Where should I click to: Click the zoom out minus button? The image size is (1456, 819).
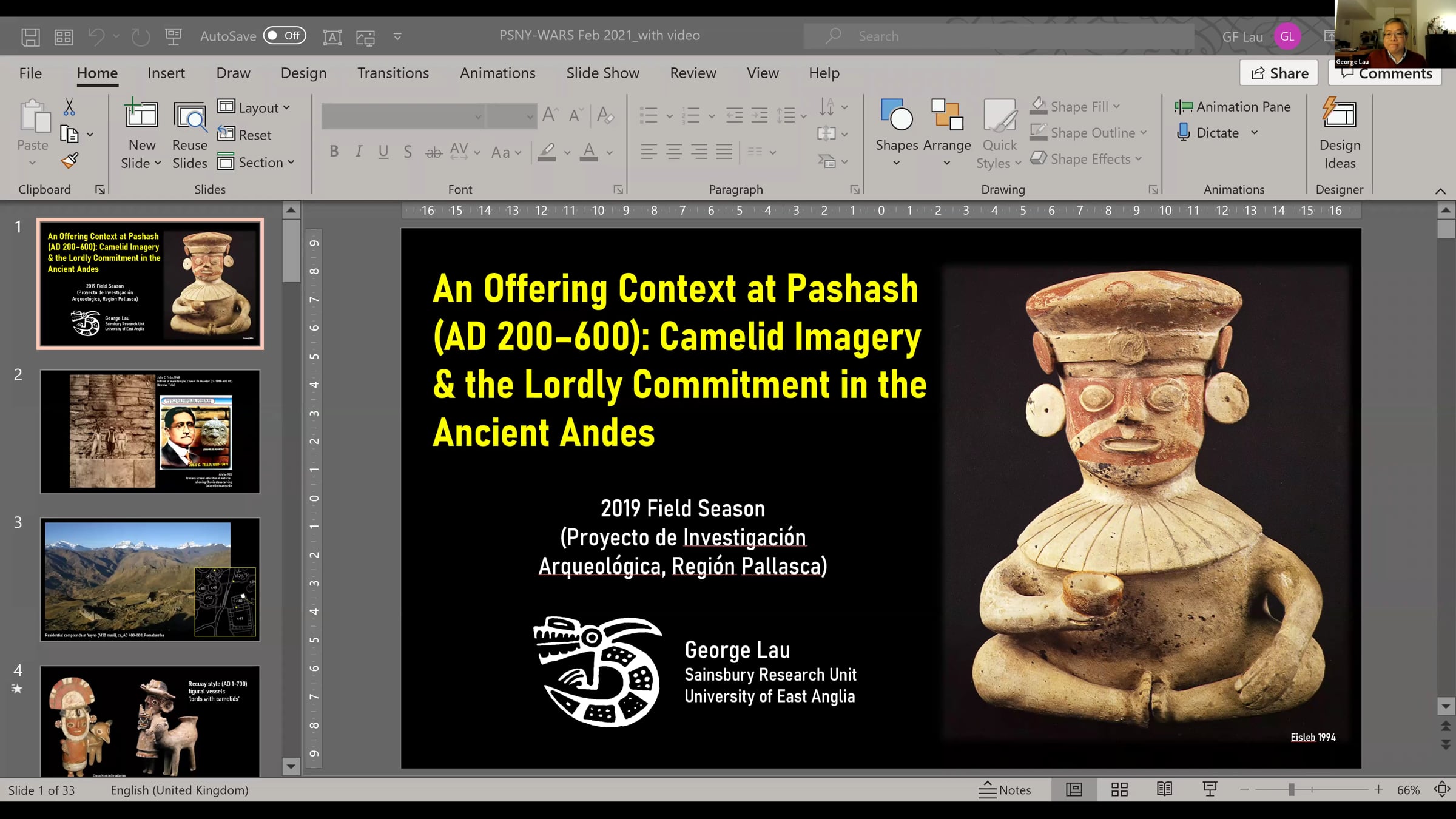coord(1244,789)
